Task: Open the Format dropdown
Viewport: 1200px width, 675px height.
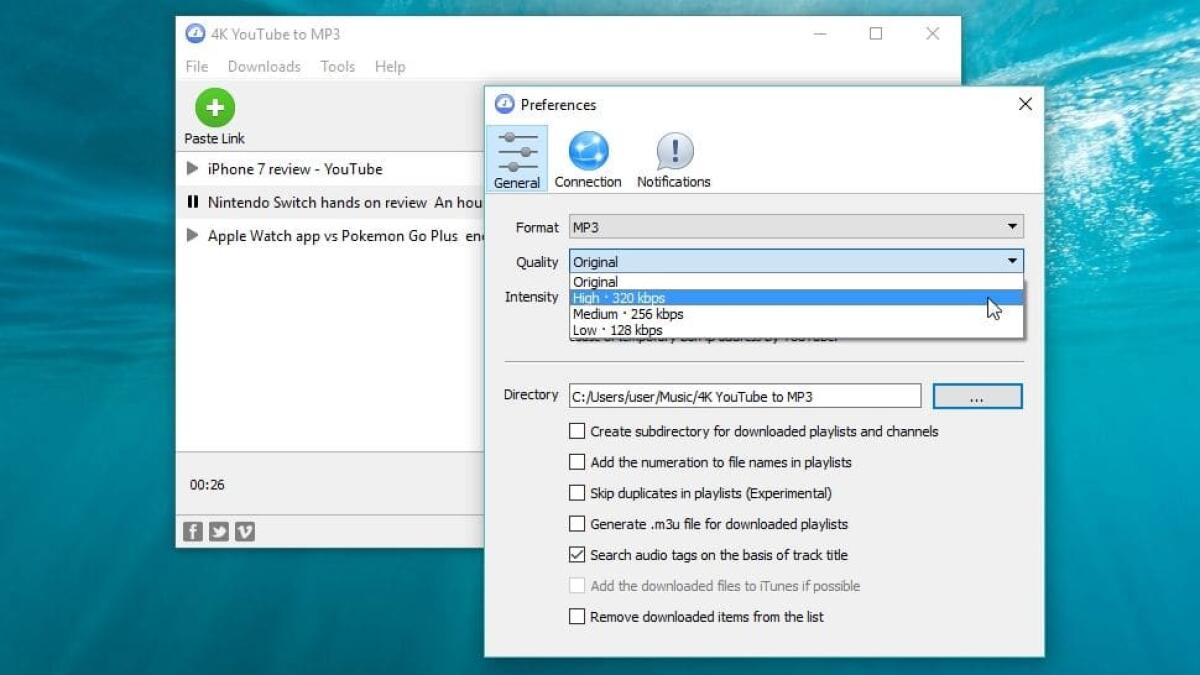Action: (x=1010, y=226)
